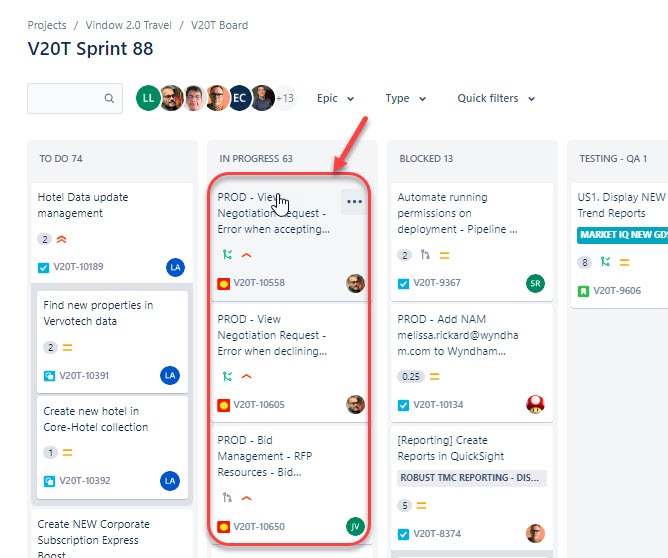
Task: Click the search magnifier icon
Action: point(109,98)
